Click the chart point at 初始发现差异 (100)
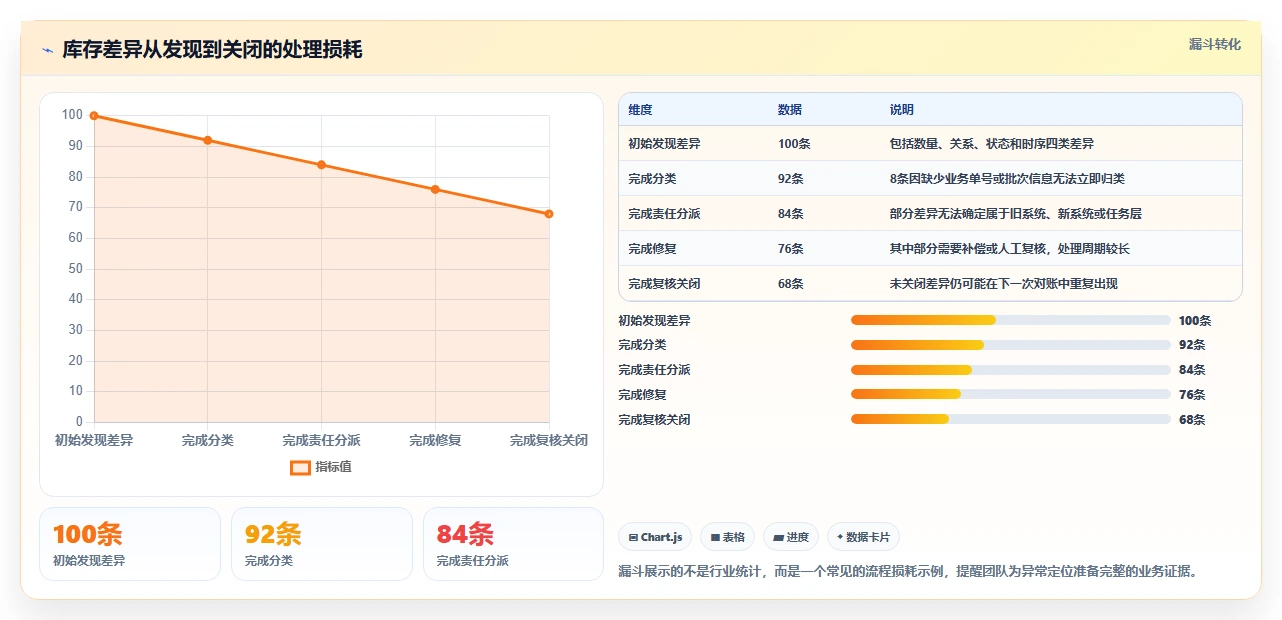The width and height of the screenshot is (1282, 620). pos(94,116)
